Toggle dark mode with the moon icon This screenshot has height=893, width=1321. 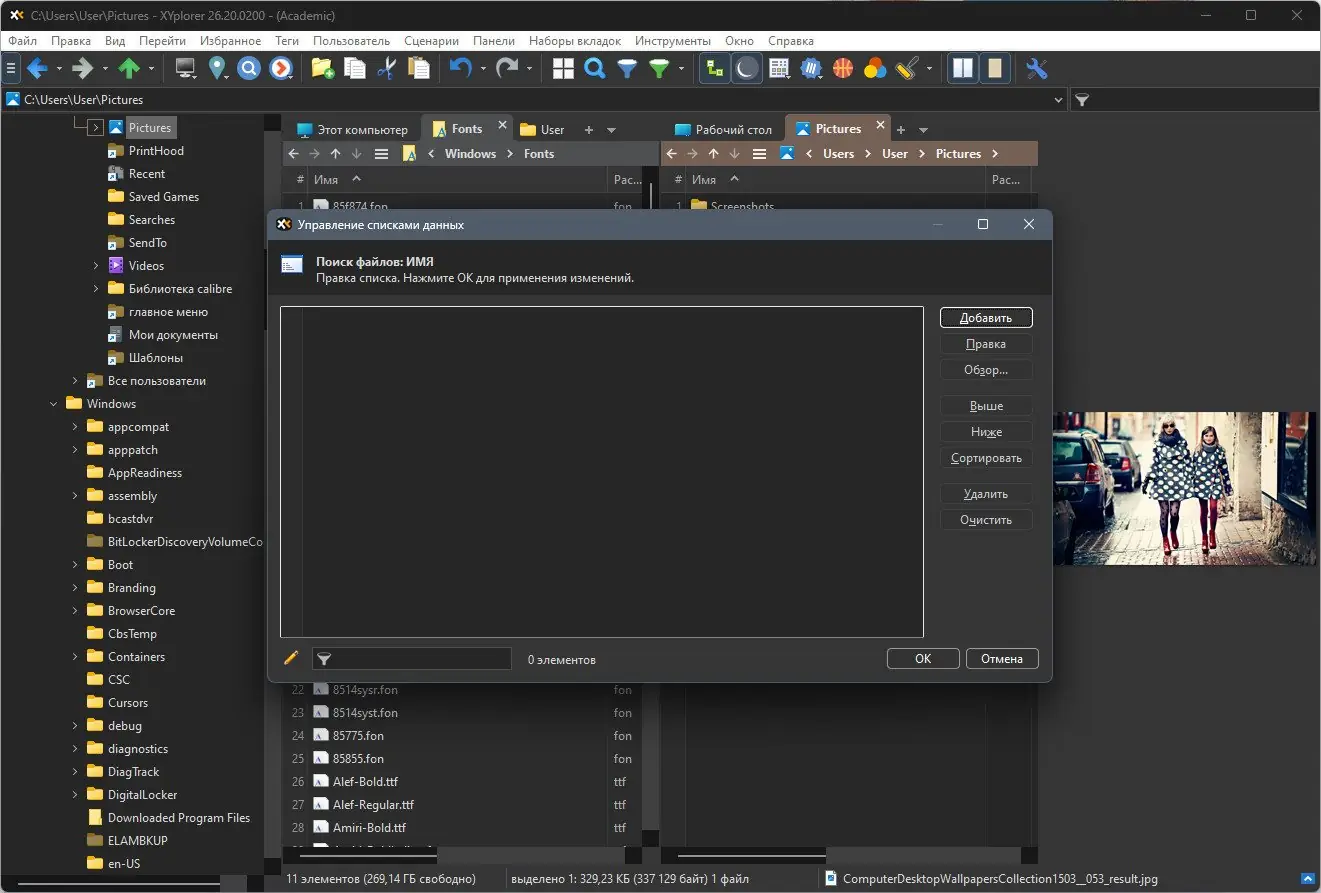click(747, 68)
